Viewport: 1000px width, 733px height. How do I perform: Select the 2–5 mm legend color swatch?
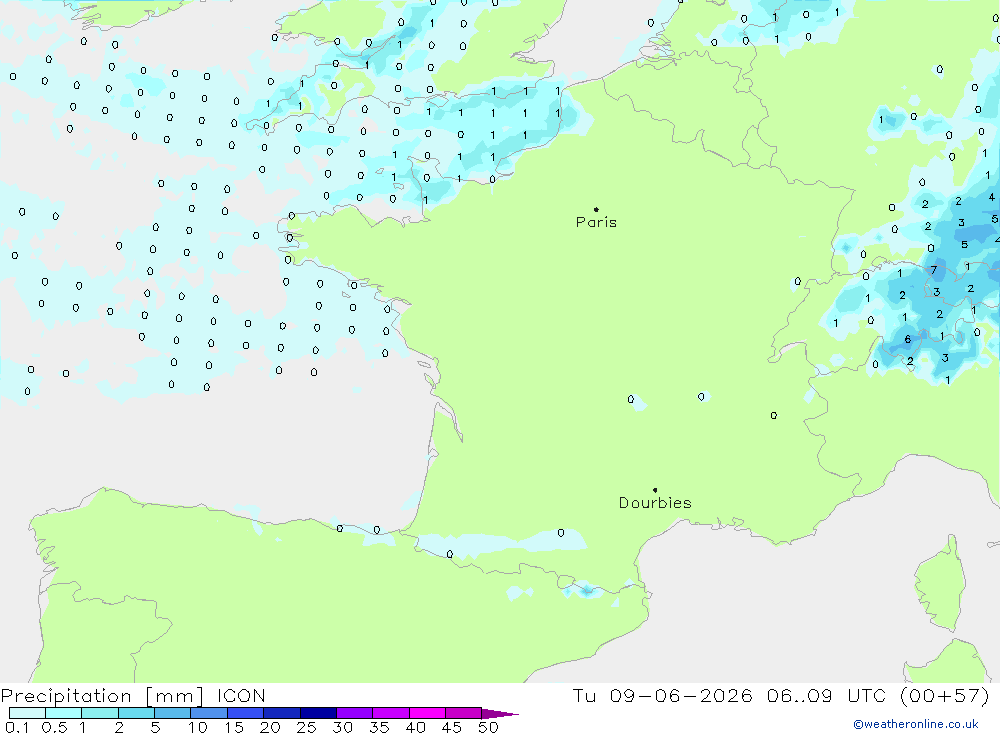click(136, 713)
